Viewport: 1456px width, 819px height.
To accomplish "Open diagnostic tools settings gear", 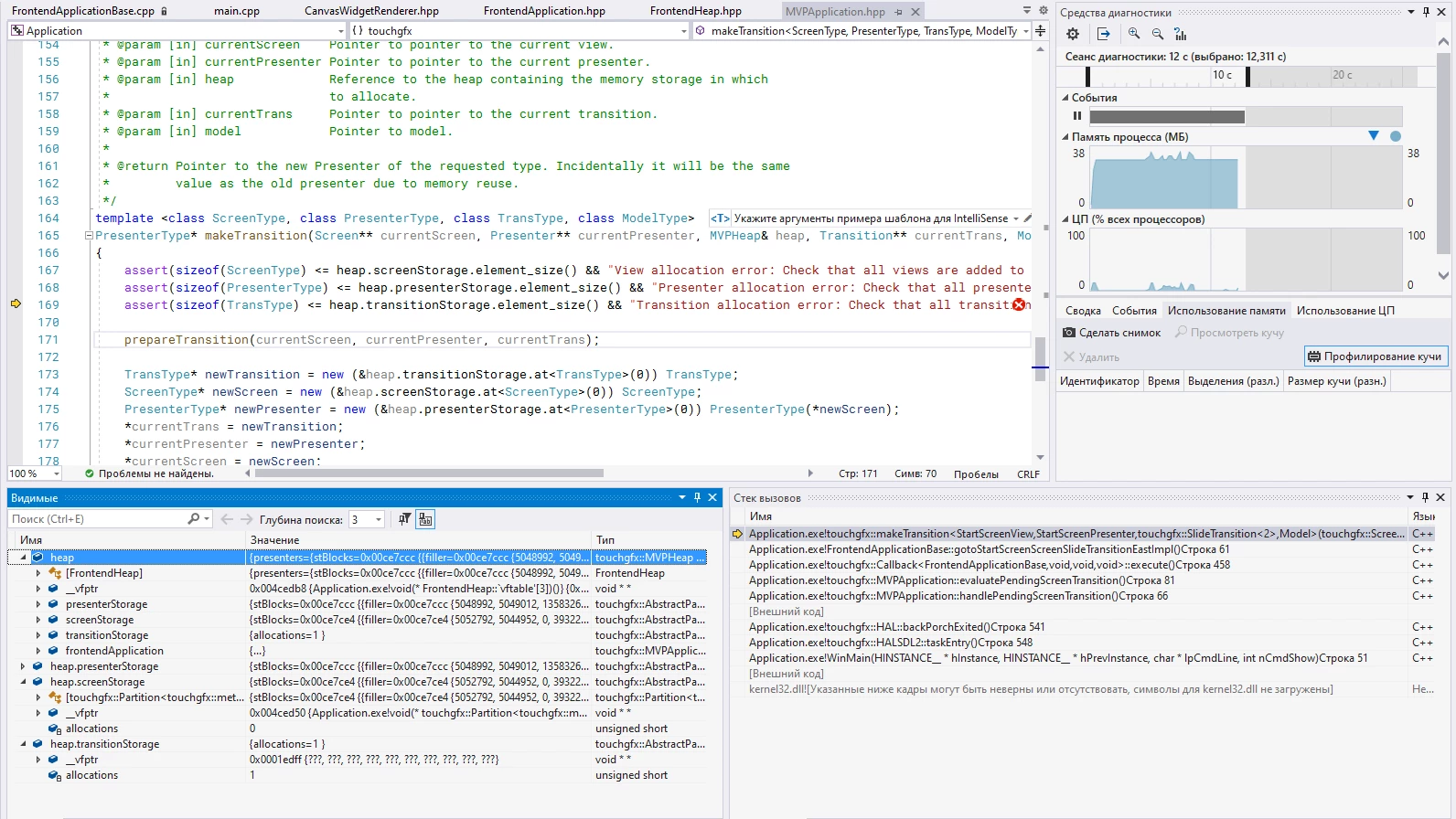I will pos(1073,34).
